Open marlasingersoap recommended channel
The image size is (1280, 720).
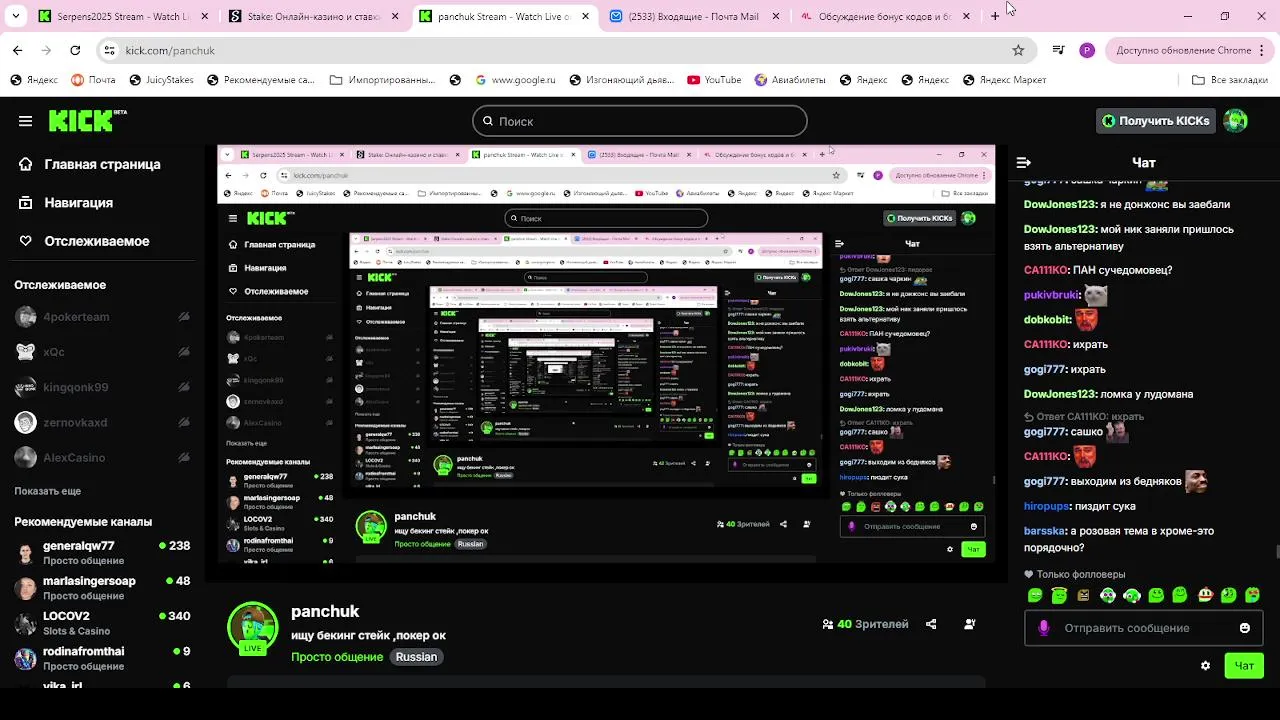tap(102, 587)
